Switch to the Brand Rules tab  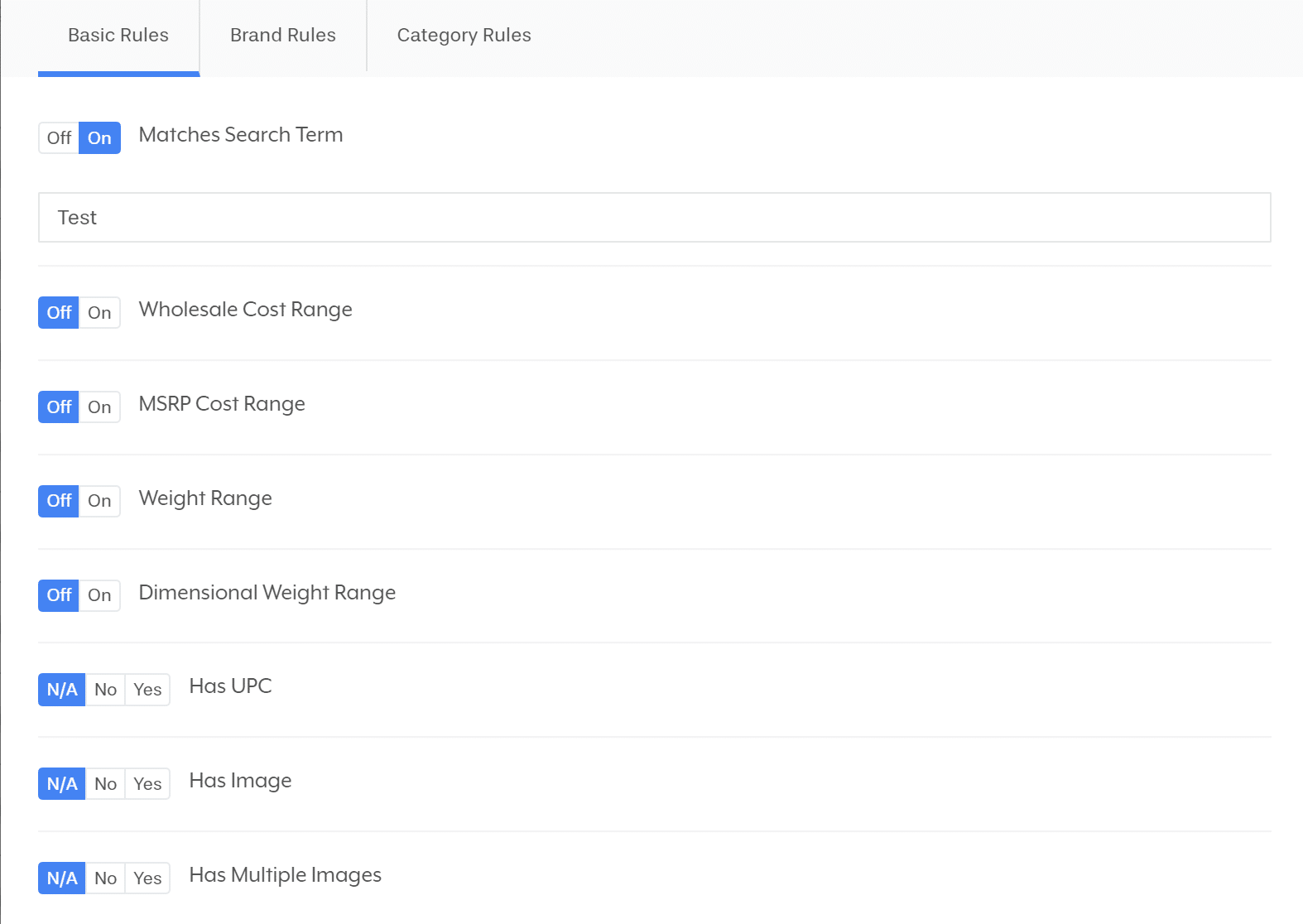(x=282, y=36)
